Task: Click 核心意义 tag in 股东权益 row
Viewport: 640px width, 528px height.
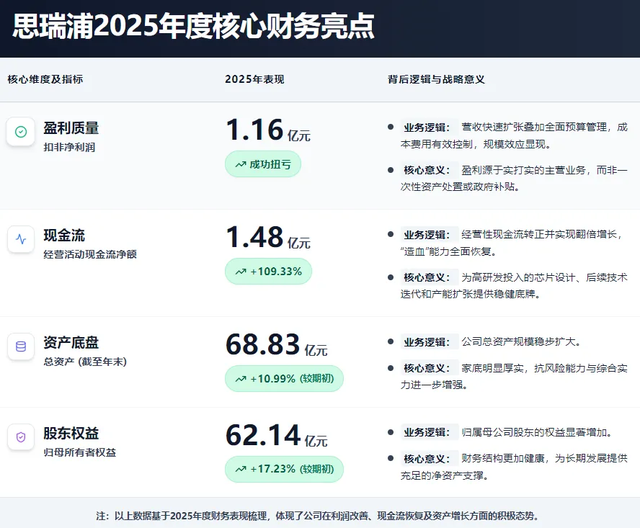Action: [x=427, y=459]
